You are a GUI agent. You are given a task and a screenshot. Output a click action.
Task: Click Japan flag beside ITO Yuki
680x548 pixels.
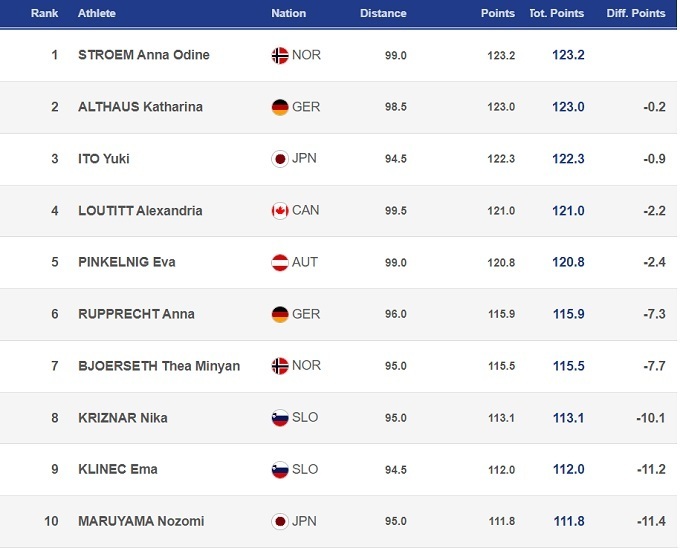(x=280, y=159)
